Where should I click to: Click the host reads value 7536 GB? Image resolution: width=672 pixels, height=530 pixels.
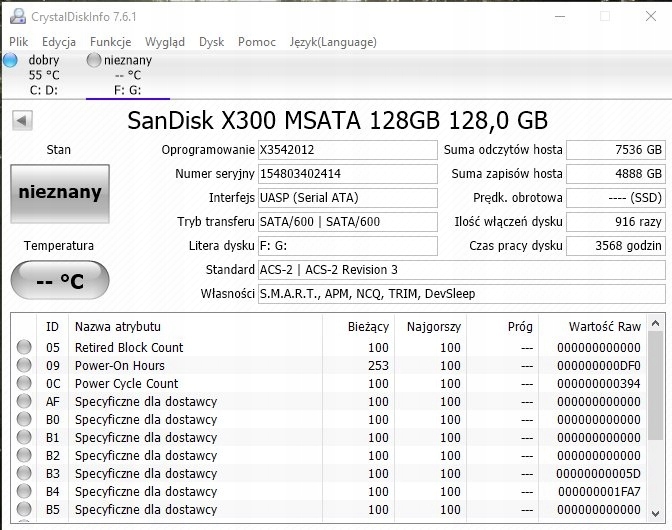(616, 150)
